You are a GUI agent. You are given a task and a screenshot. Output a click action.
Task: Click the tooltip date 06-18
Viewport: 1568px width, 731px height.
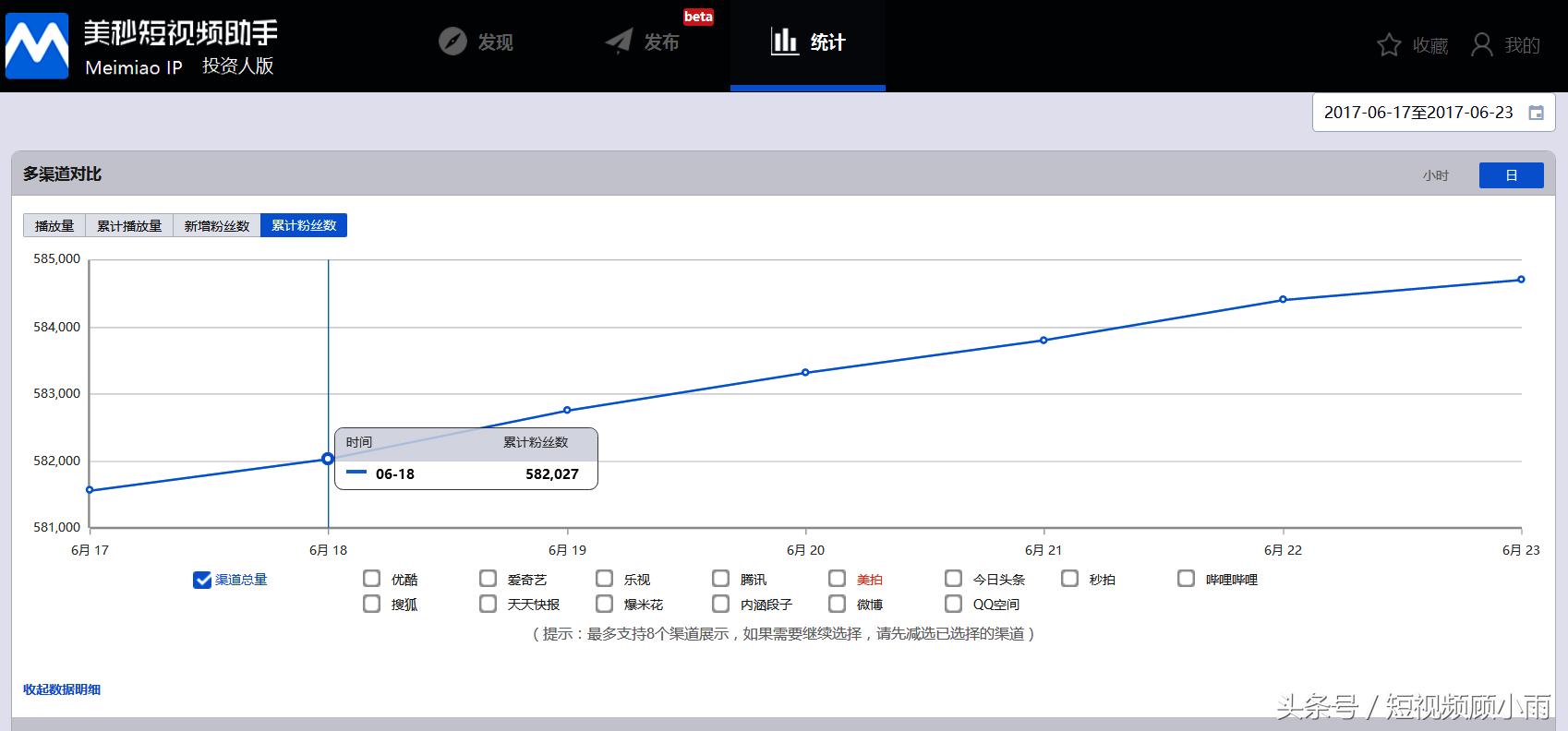pos(395,474)
